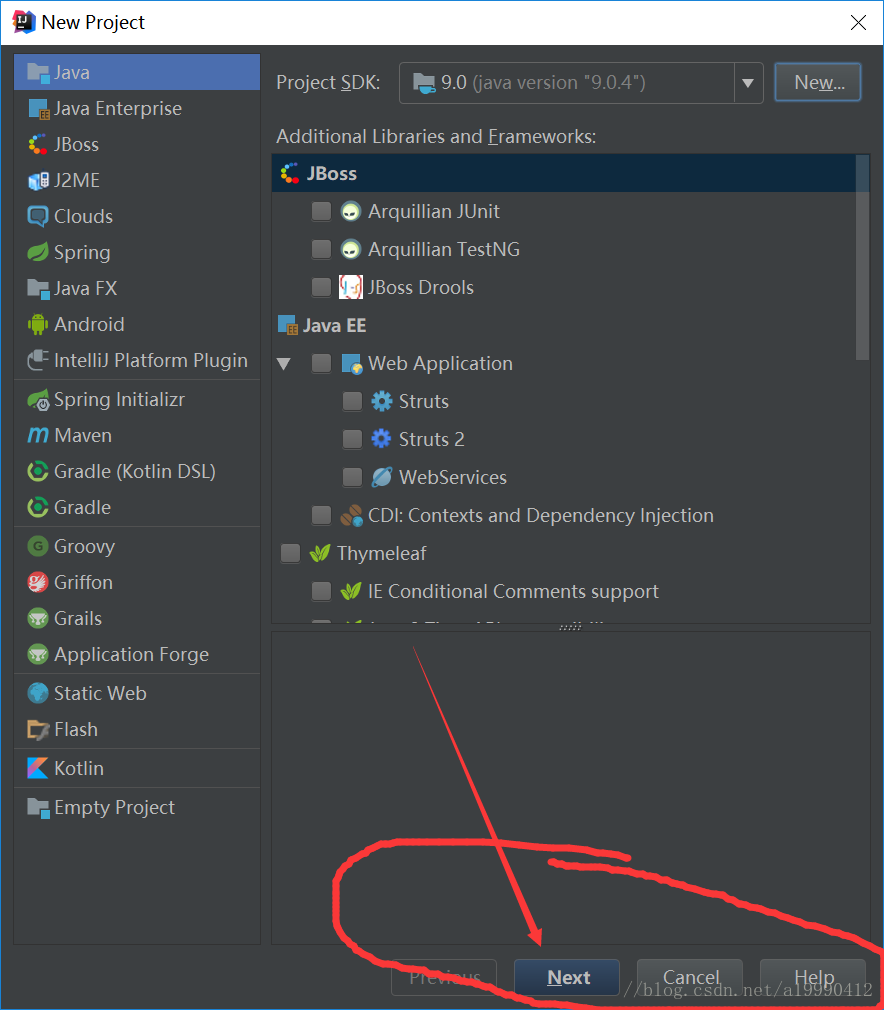Select the Spring Initializr icon
884x1010 pixels.
38,400
